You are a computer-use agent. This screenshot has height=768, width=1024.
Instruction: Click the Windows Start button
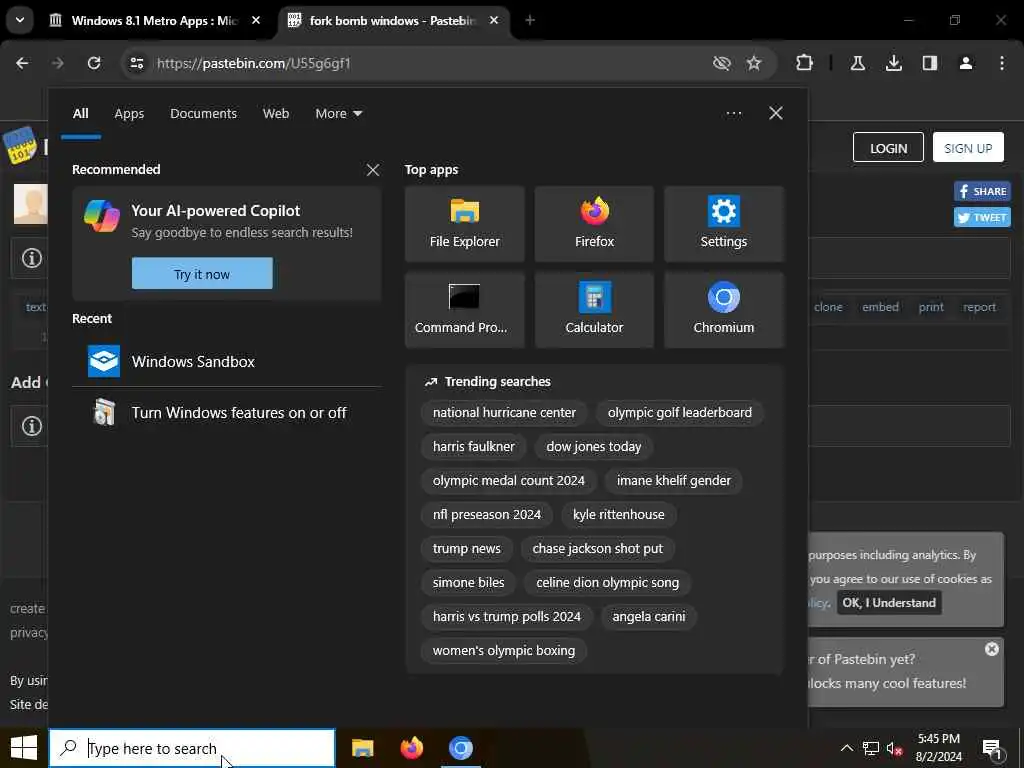click(24, 748)
